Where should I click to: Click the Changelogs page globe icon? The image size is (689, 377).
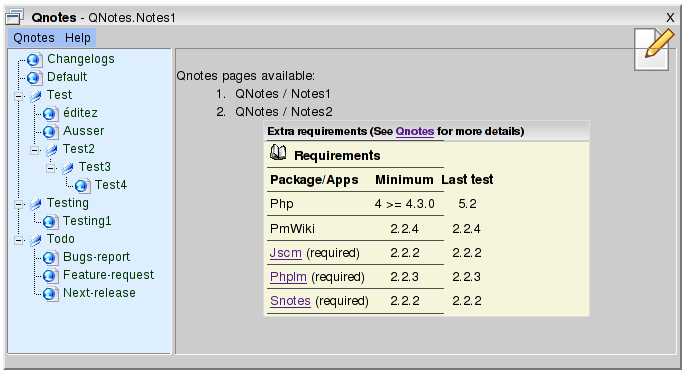34,60
